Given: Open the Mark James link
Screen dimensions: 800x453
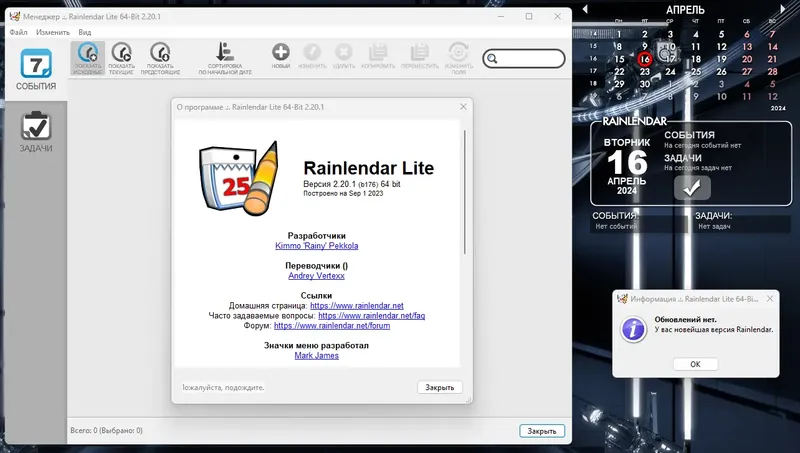Looking at the screenshot, I should click(316, 356).
